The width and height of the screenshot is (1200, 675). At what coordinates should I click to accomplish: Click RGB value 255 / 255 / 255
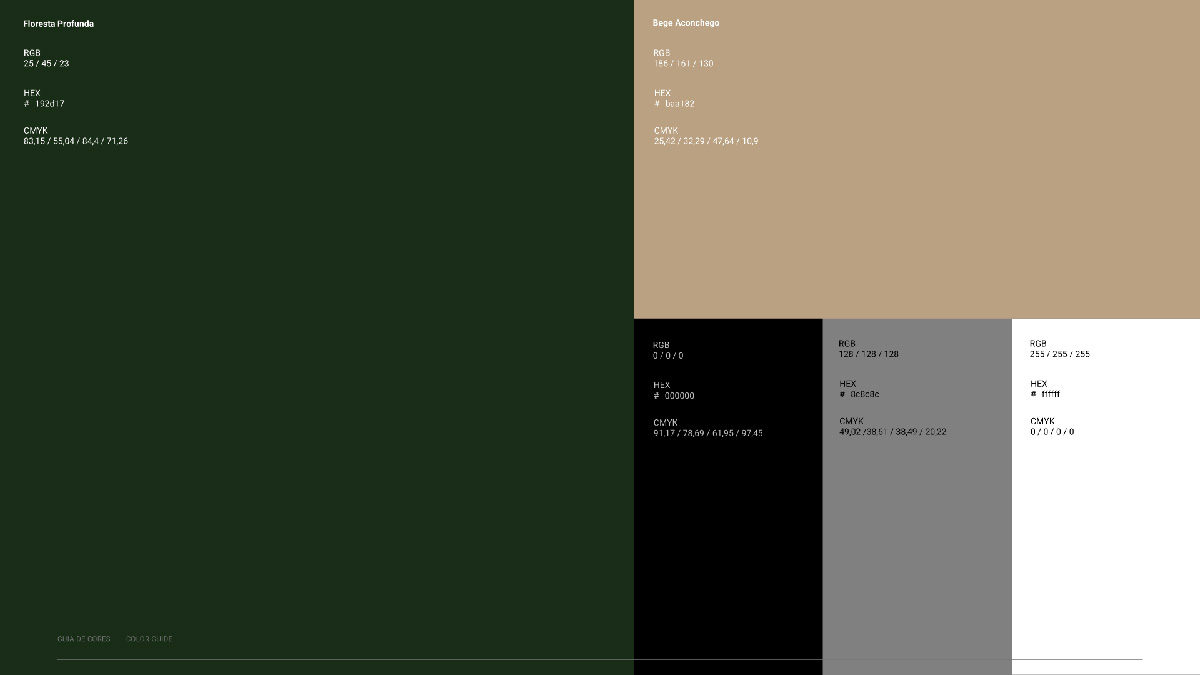pyautogui.click(x=1060, y=354)
